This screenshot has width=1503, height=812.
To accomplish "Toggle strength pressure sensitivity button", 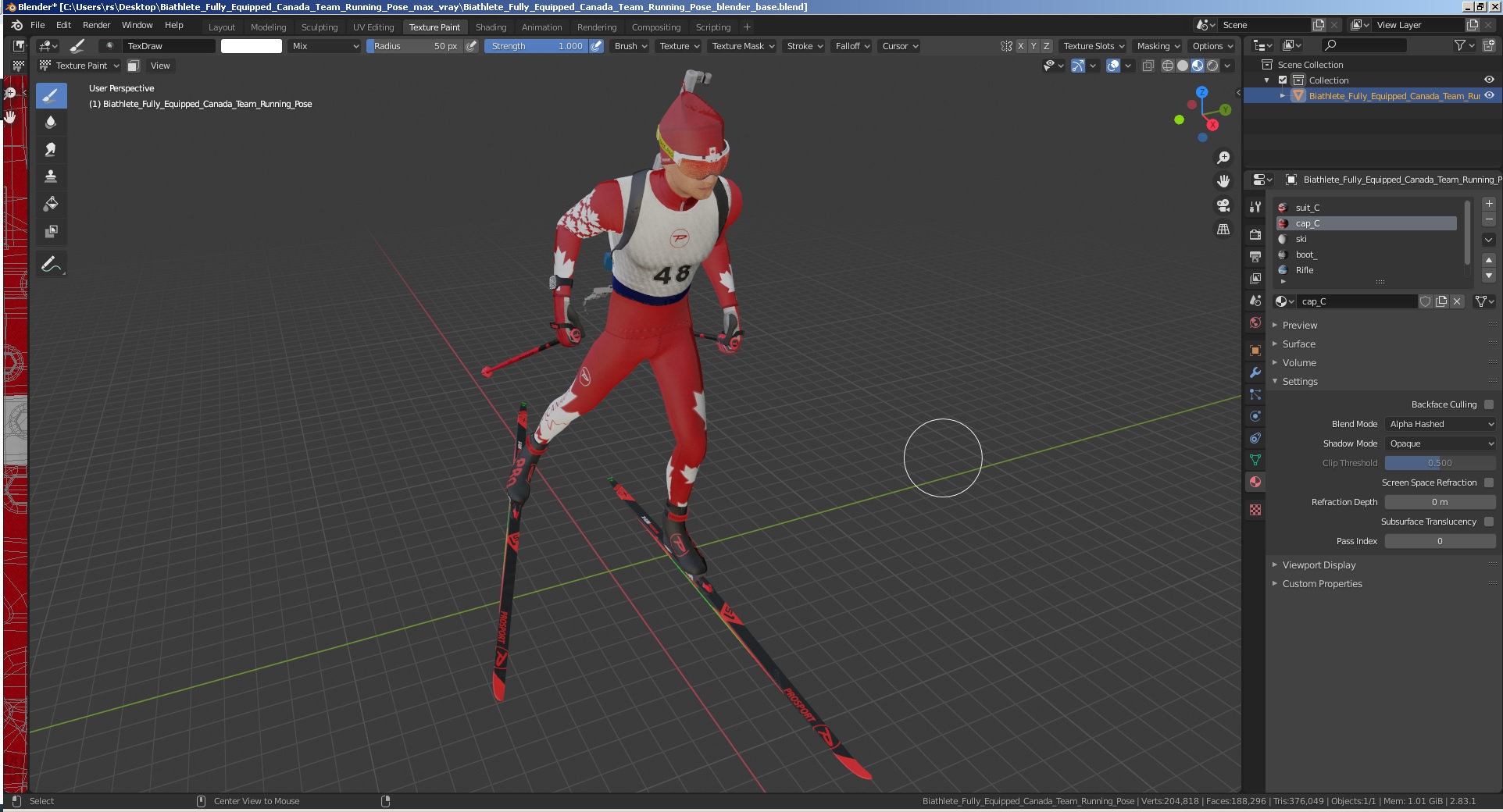I will (596, 46).
